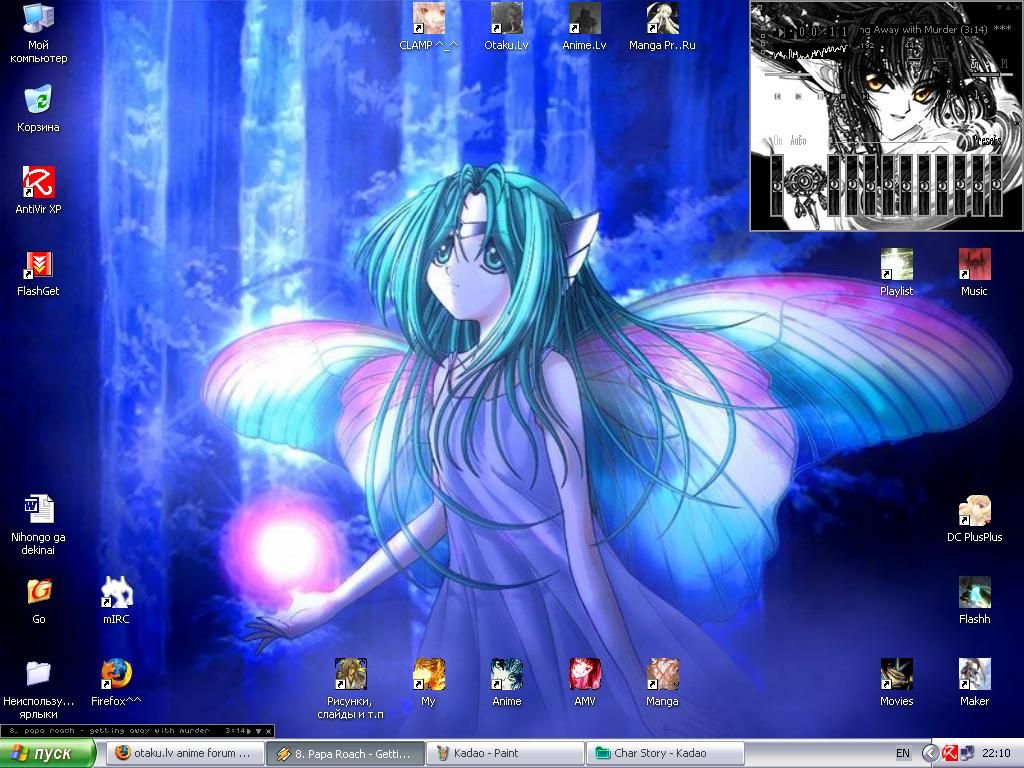Open the Maker desktop shortcut
1024x768 pixels.
(974, 682)
